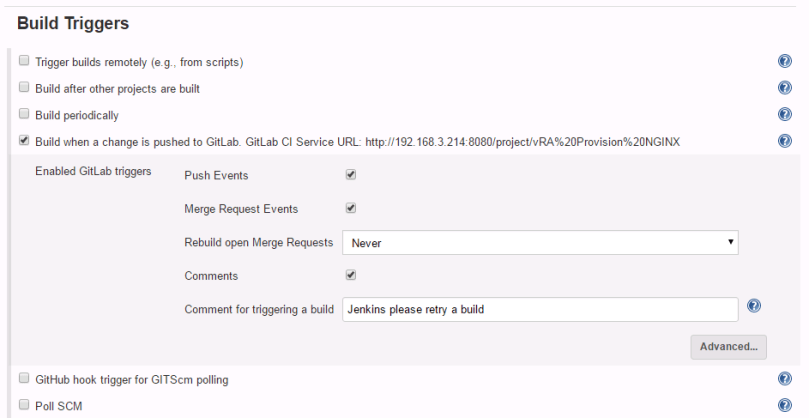809x418 pixels.
Task: Open help for Build after other projects
Action: [785, 88]
